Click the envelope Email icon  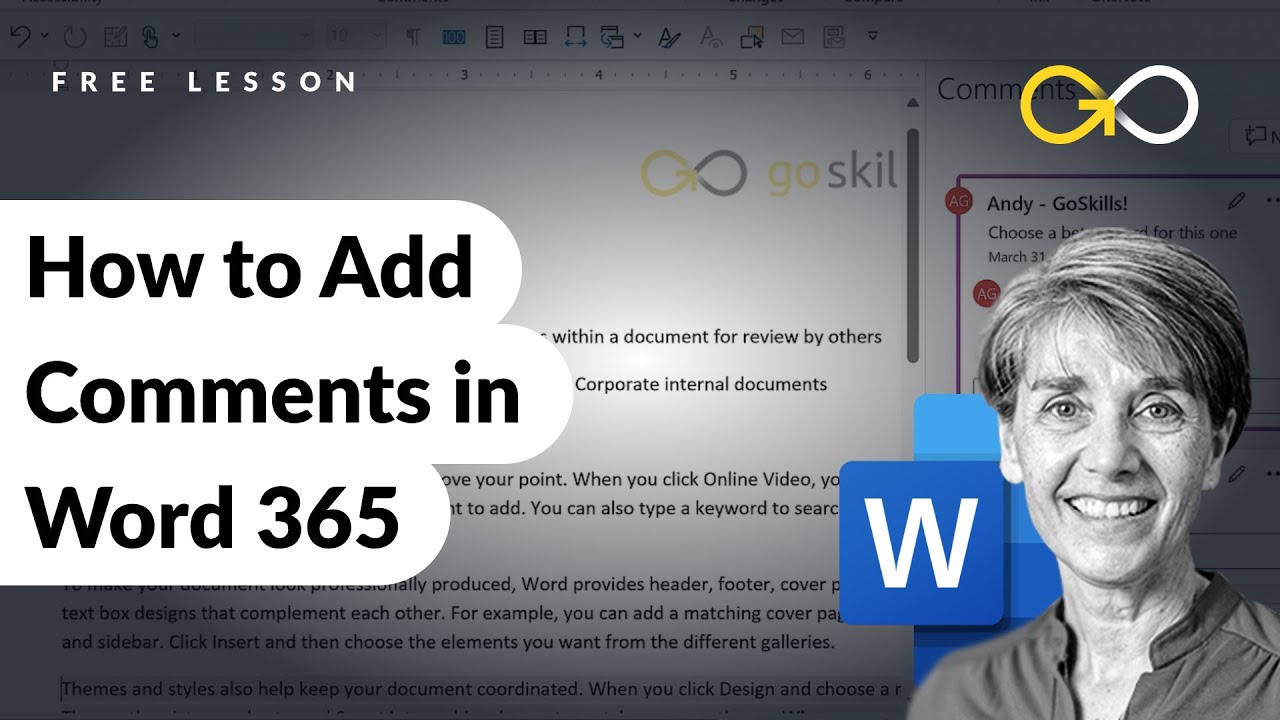[x=793, y=37]
